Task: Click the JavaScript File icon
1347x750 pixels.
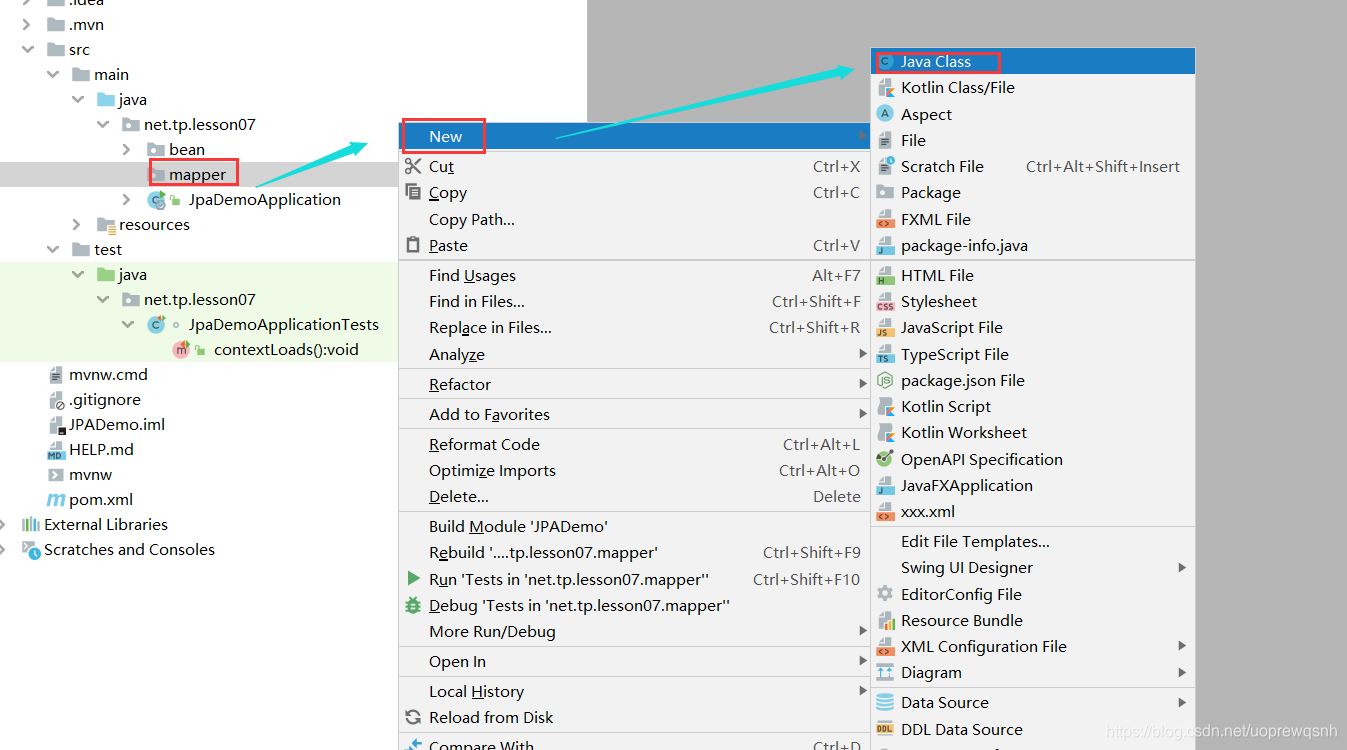Action: point(885,328)
